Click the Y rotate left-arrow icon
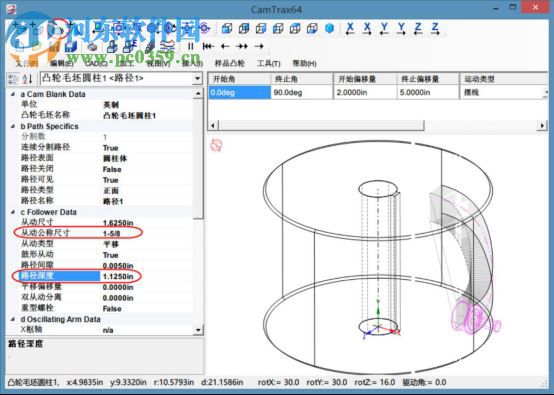Screen dimensions: 554x395 384,28
